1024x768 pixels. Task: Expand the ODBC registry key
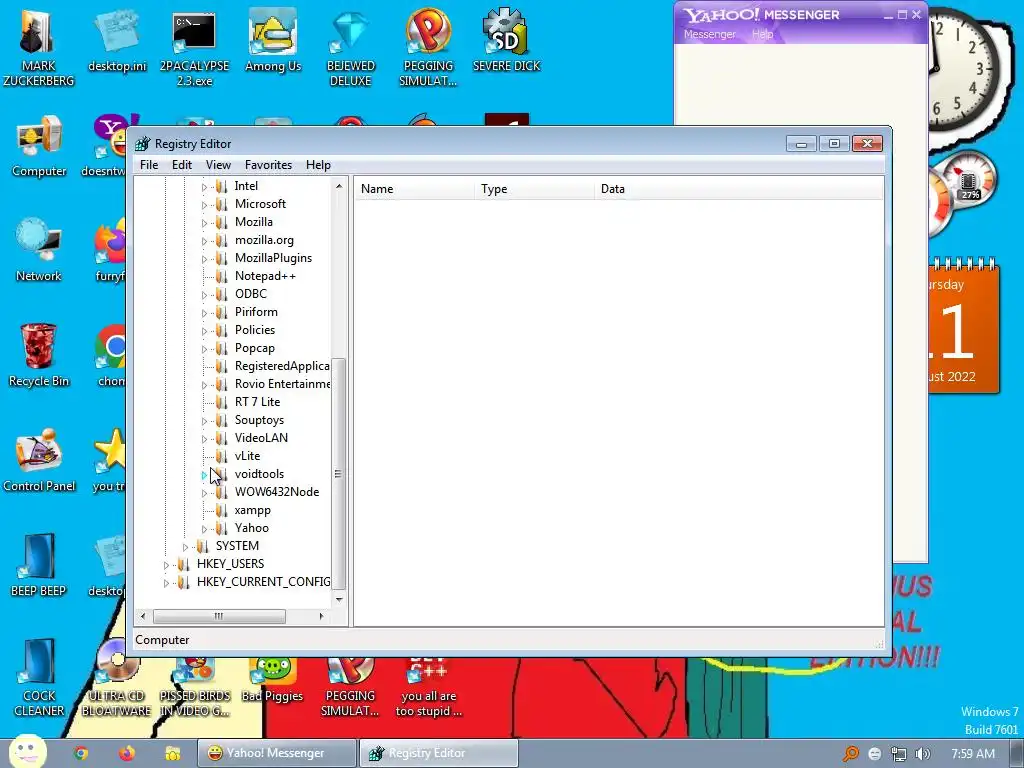[x=204, y=295]
